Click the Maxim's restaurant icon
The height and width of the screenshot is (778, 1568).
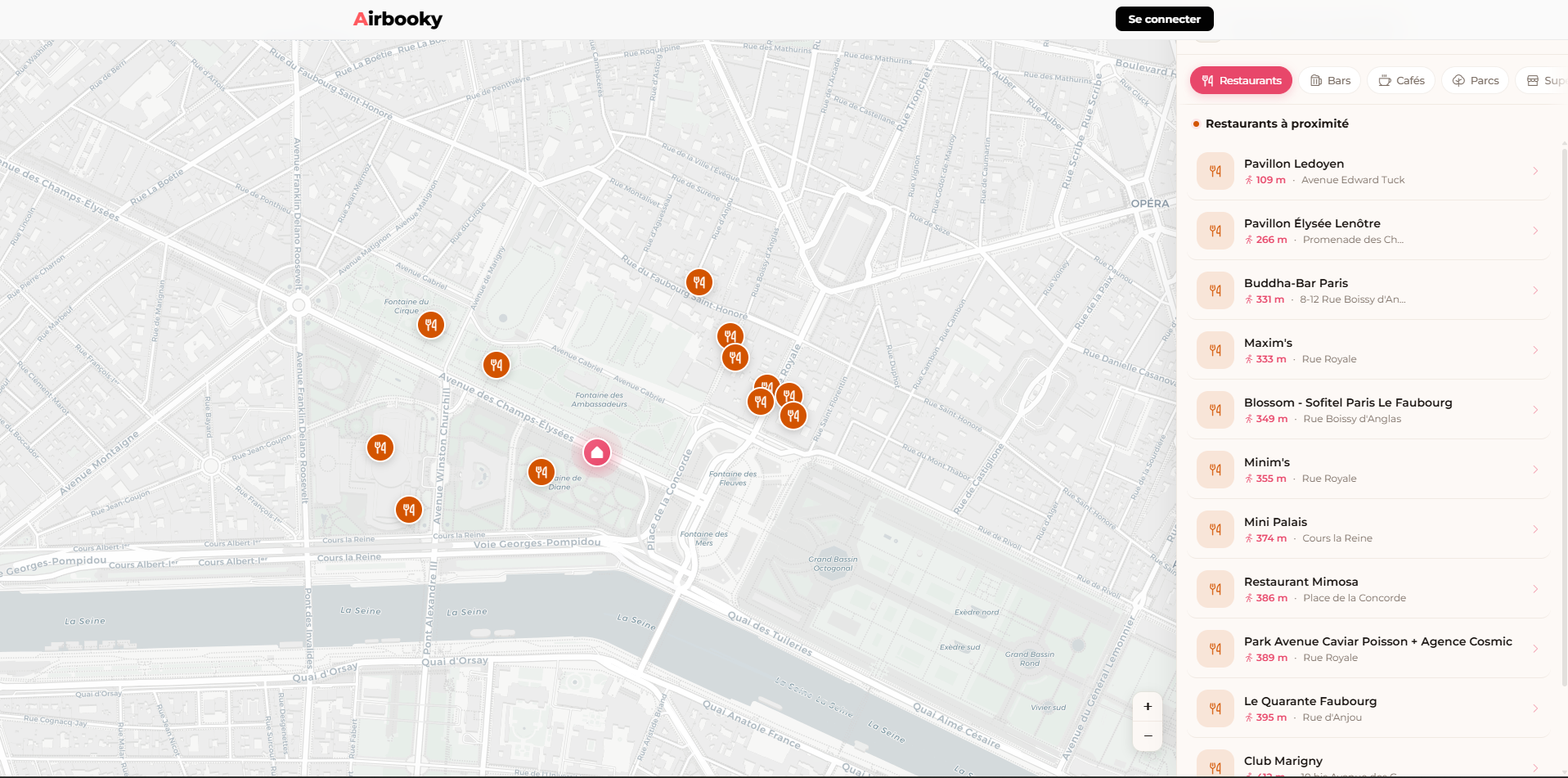click(1215, 350)
